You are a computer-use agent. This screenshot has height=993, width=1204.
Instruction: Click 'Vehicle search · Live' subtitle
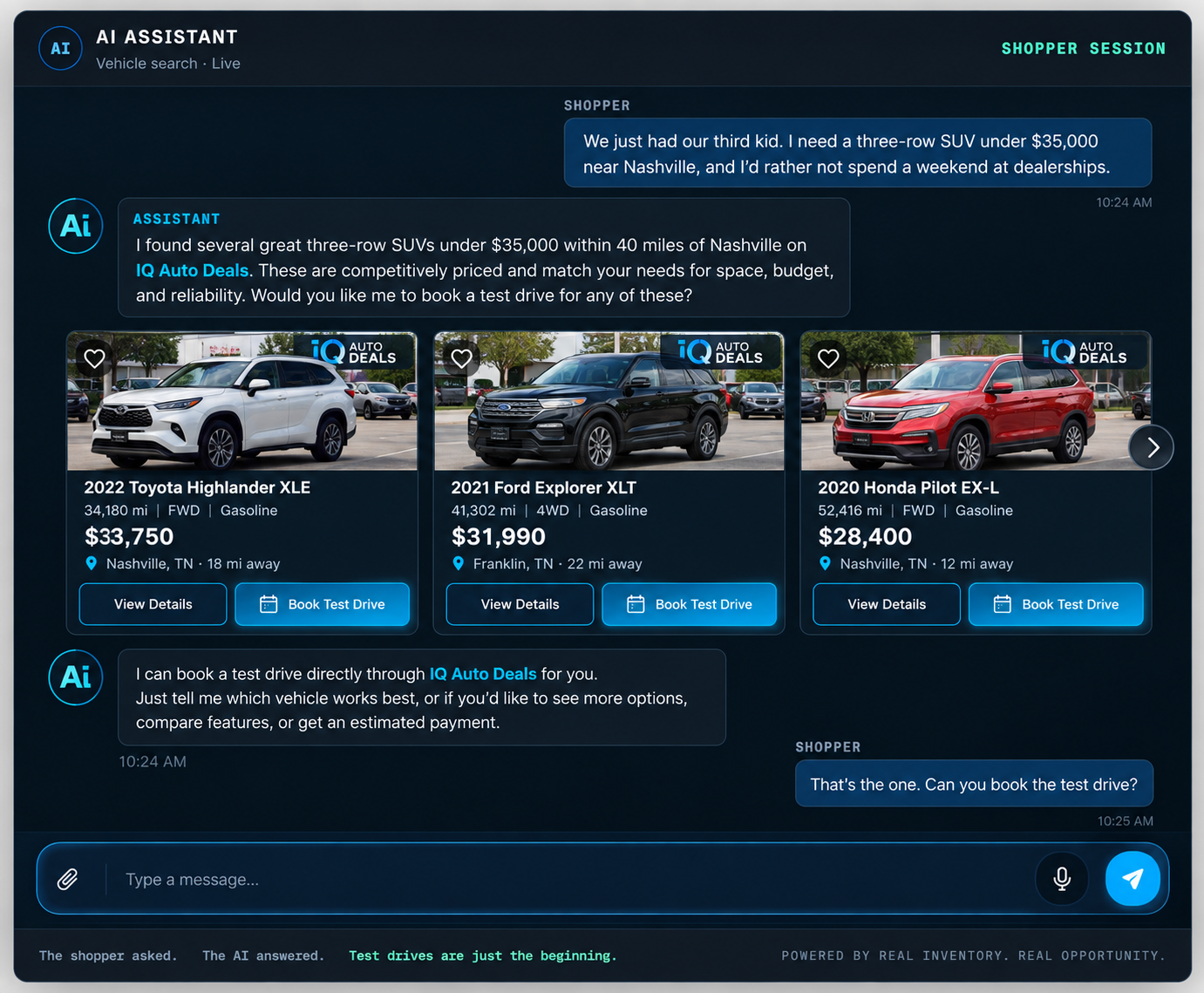[168, 64]
